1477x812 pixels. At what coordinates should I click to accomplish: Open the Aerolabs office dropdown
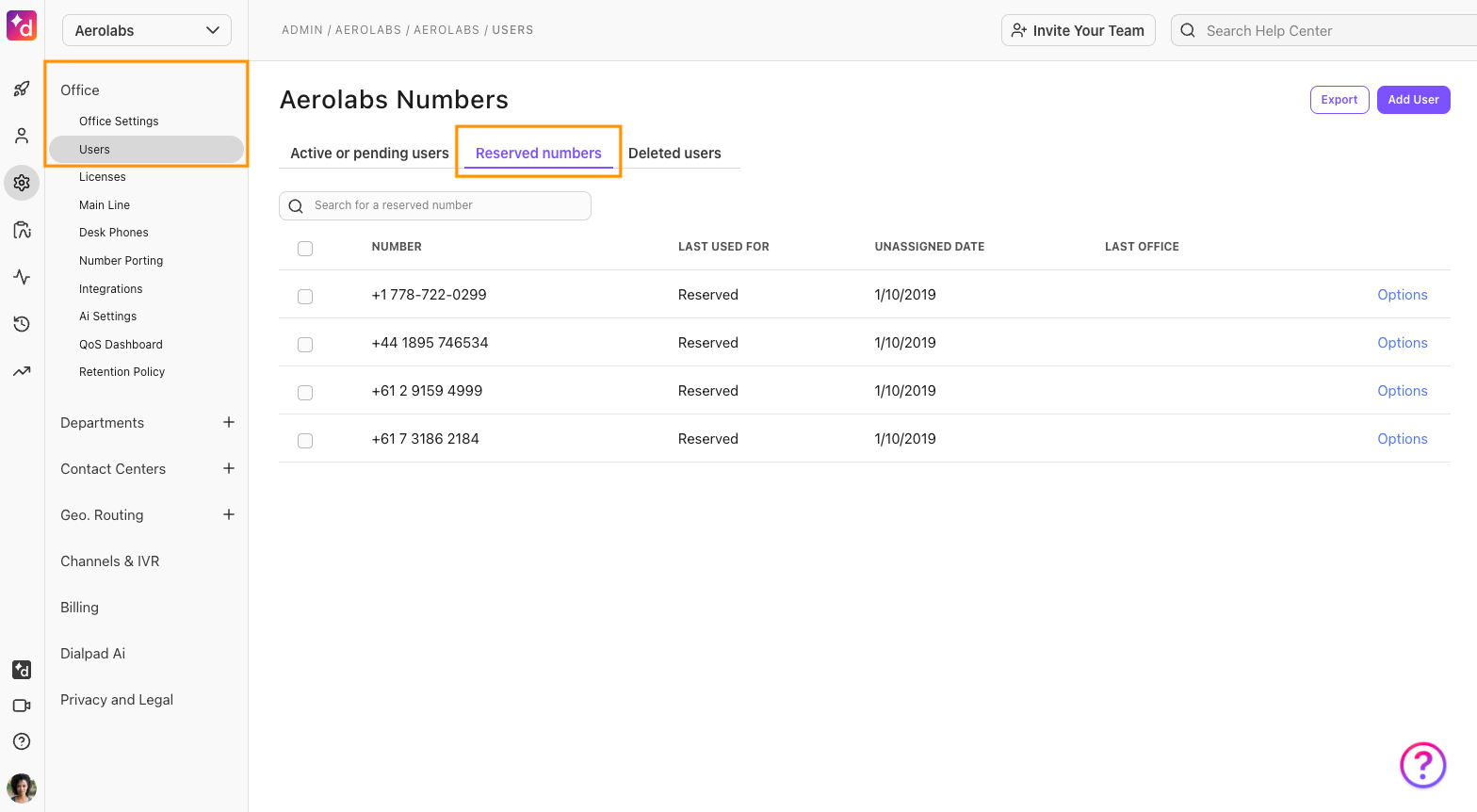(x=147, y=30)
